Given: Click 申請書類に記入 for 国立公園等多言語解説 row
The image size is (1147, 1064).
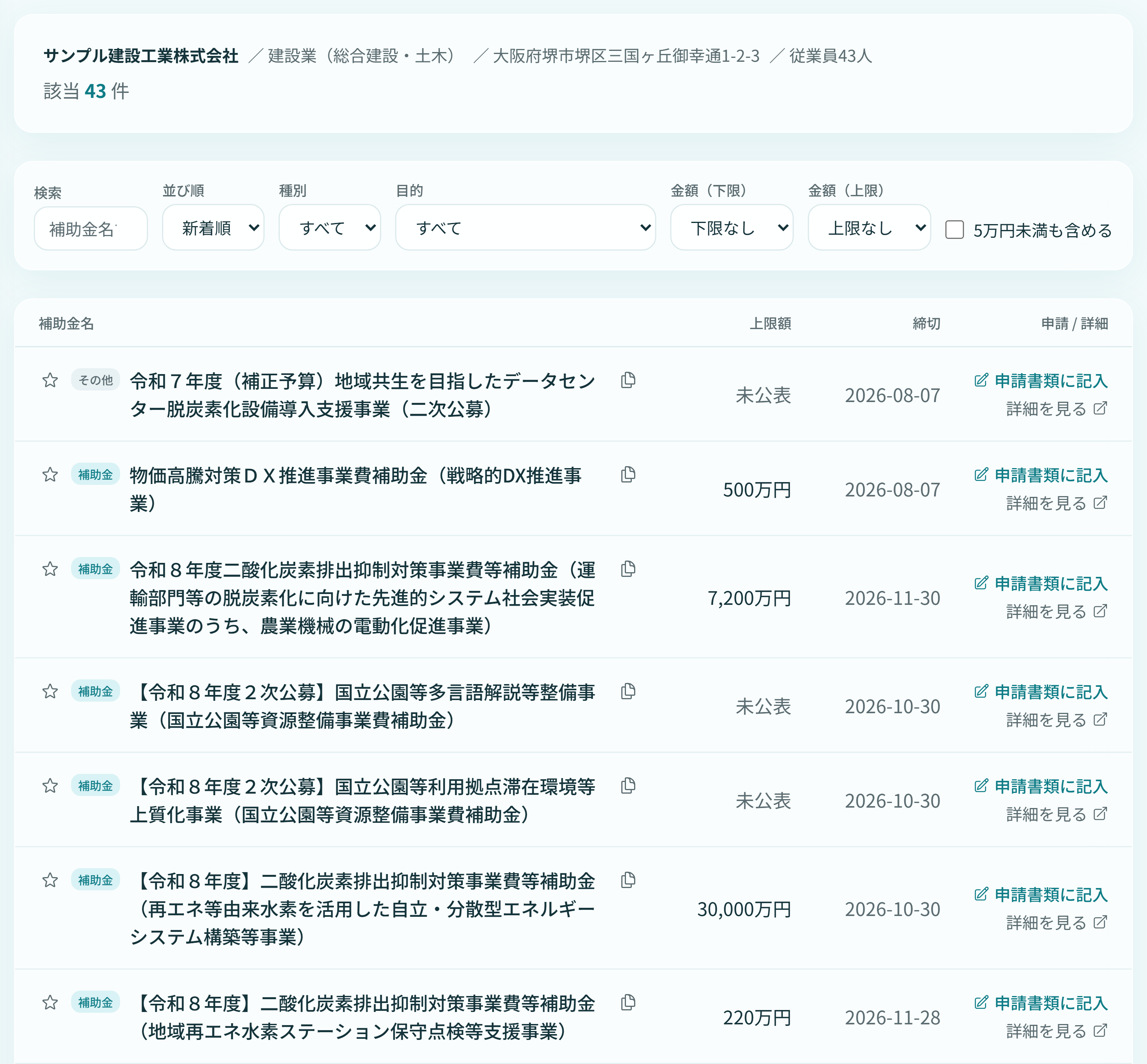Looking at the screenshot, I should pyautogui.click(x=1041, y=691).
